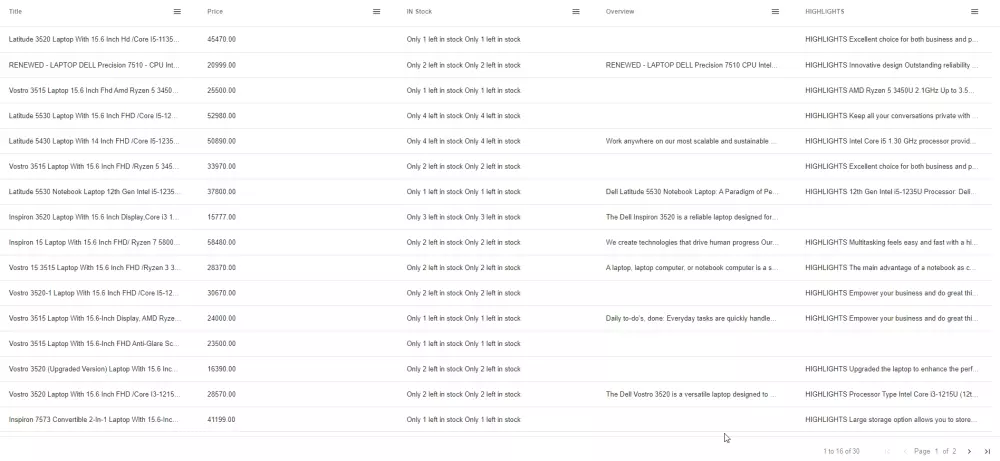
Task: Sort by the HIGHLIGHTS column header
Action: 825,11
